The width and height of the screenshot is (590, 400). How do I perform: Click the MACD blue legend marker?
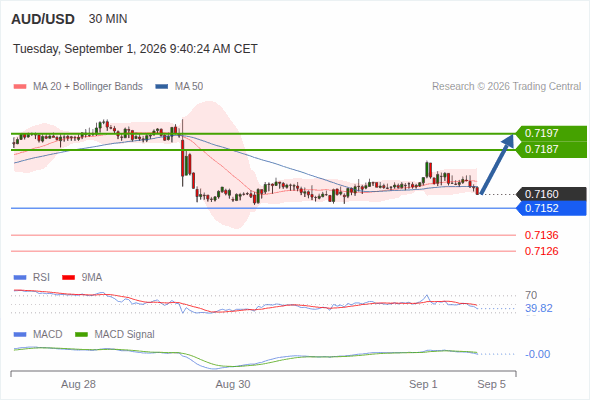(x=20, y=335)
